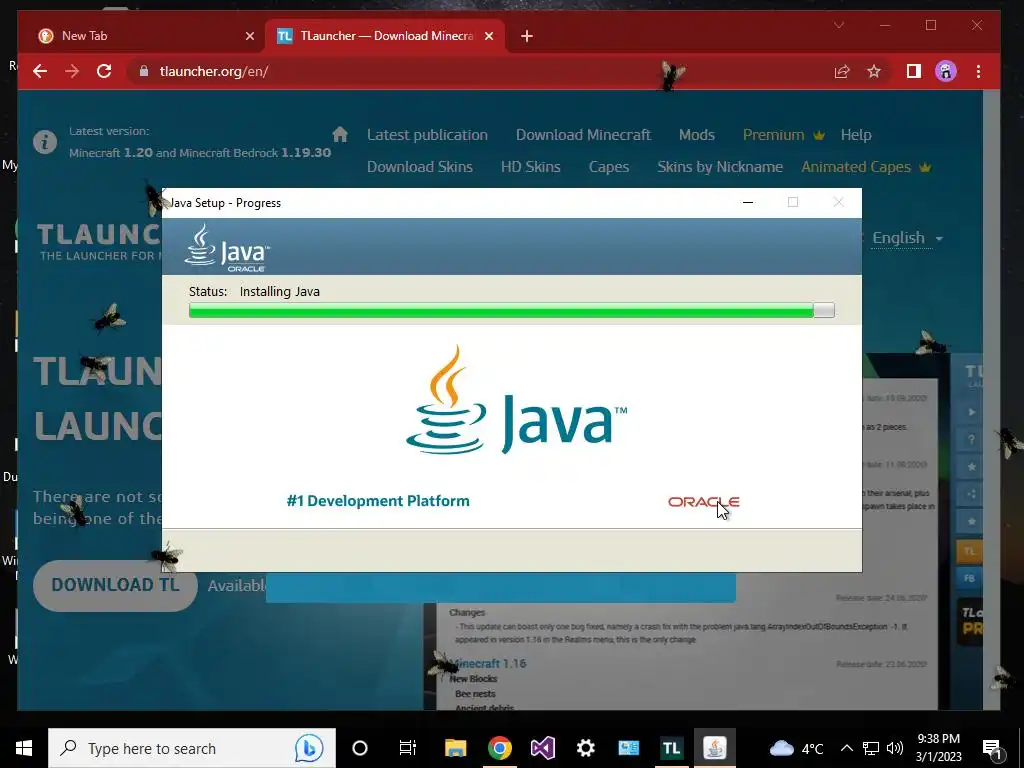Show hidden system tray icons
This screenshot has width=1024, height=768.
point(846,748)
